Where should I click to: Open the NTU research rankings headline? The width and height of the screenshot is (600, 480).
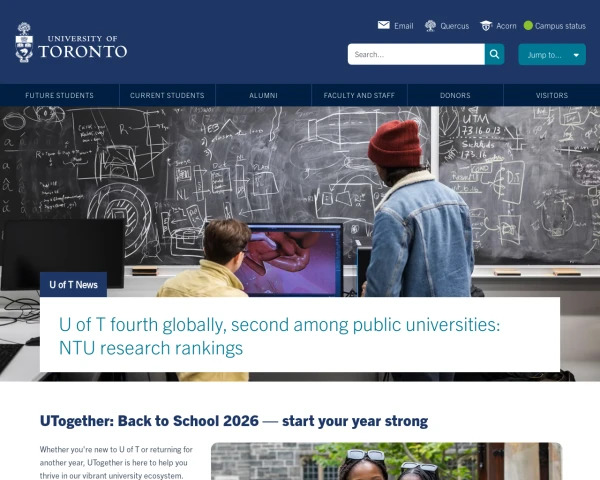pyautogui.click(x=279, y=336)
